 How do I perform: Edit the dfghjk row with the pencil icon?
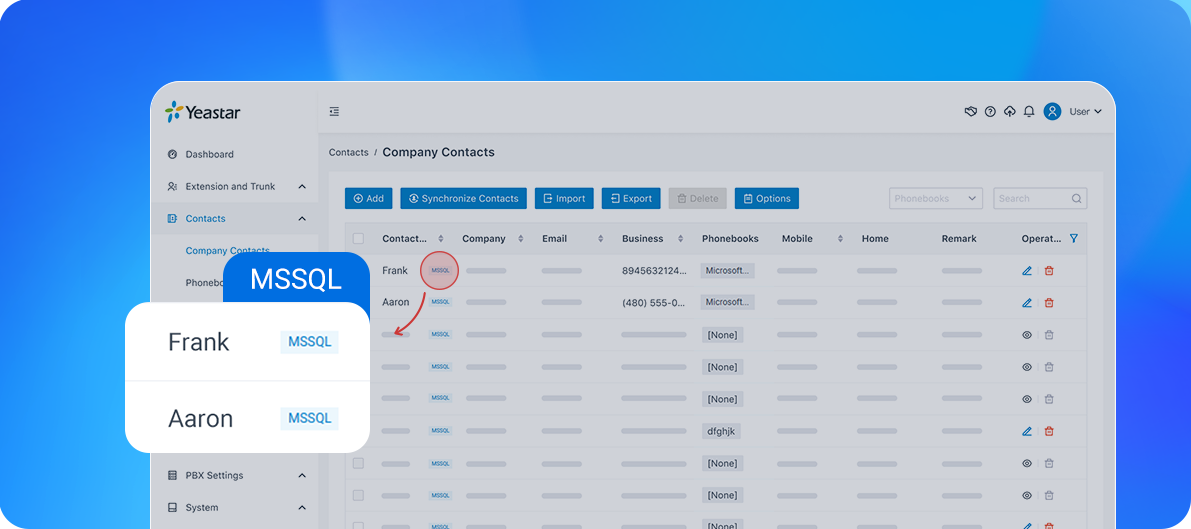1027,431
